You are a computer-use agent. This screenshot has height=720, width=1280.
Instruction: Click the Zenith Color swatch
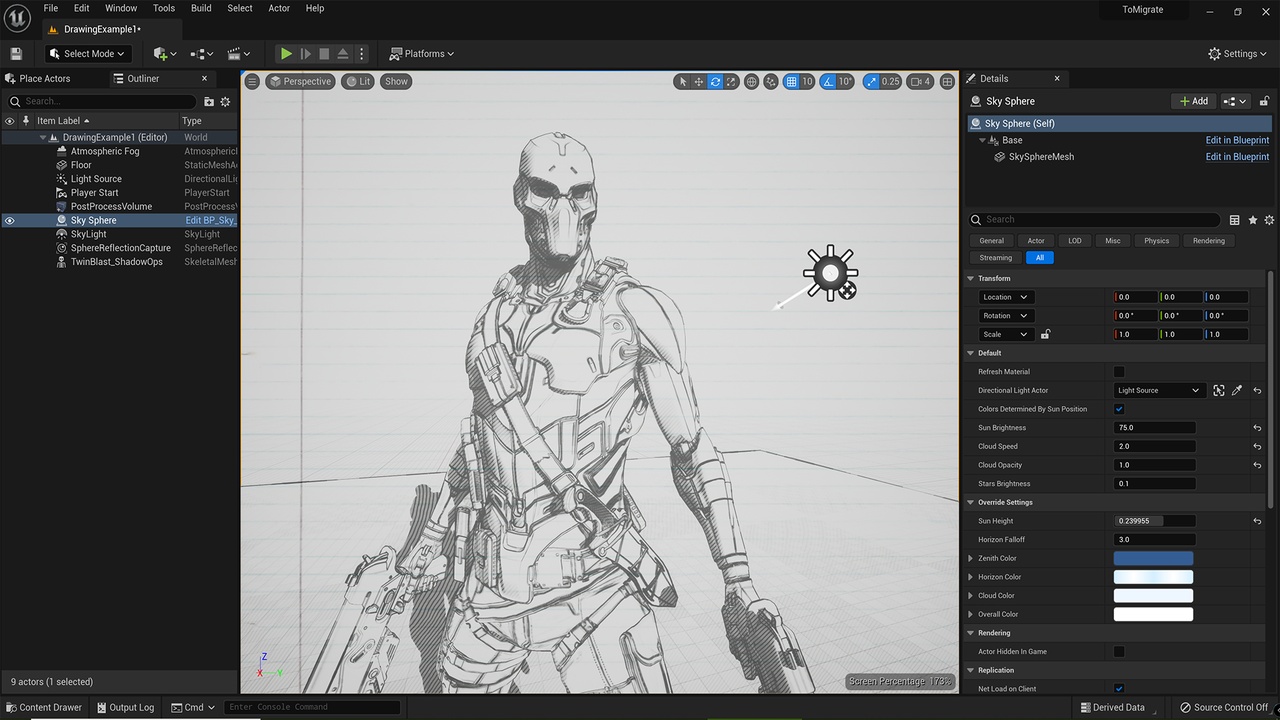click(x=1153, y=558)
